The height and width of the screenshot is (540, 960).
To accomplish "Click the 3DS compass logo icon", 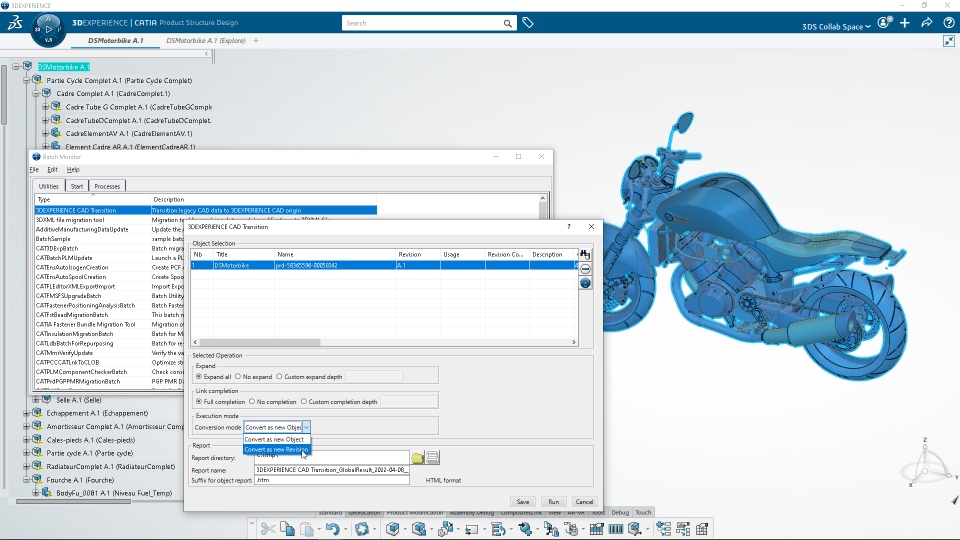I will click(15, 23).
